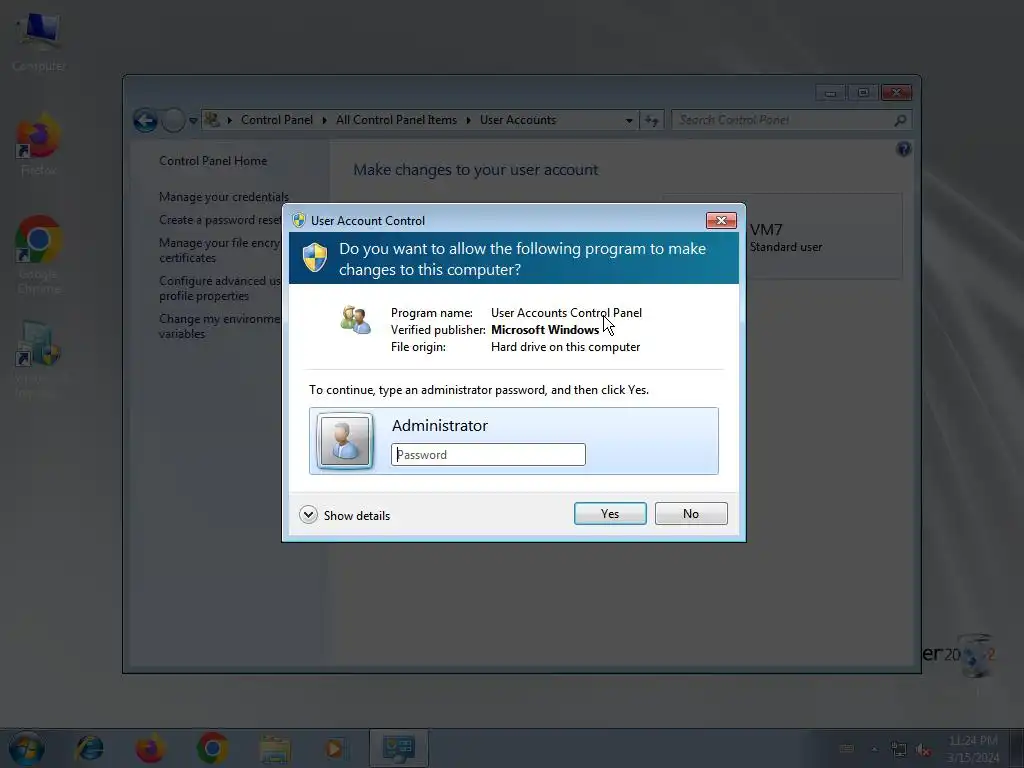Viewport: 1024px width, 768px height.
Task: Open the Computer desktop icon
Action: click(39, 42)
